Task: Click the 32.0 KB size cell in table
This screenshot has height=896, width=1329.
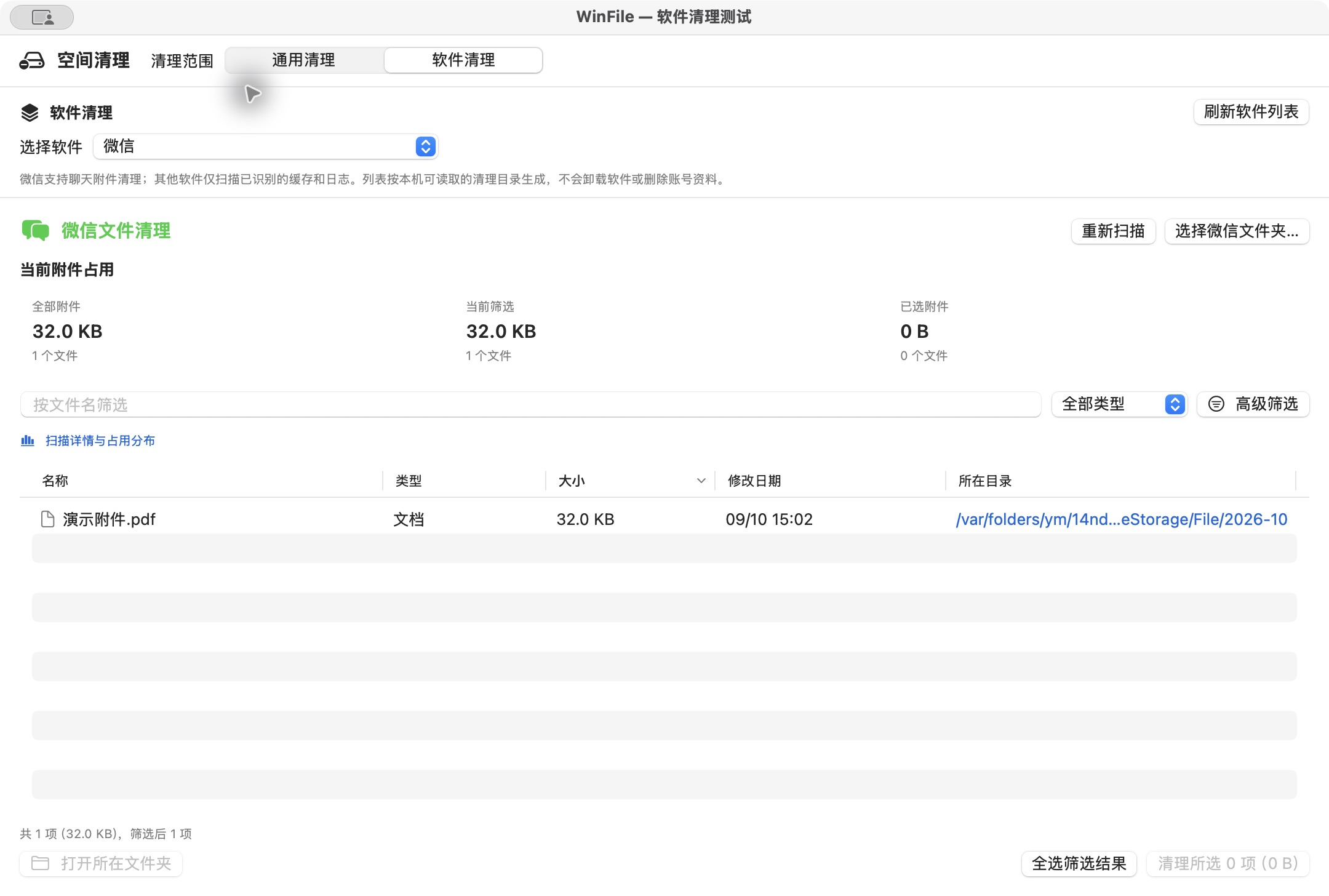Action: pyautogui.click(x=585, y=519)
